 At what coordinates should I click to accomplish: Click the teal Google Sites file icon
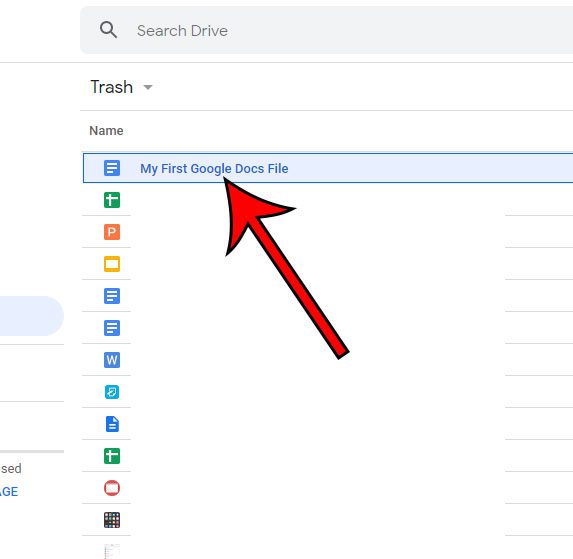pyautogui.click(x=112, y=392)
